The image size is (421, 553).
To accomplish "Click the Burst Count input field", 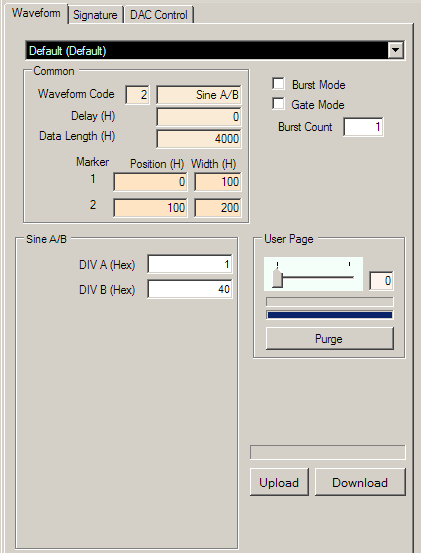I will [x=363, y=127].
